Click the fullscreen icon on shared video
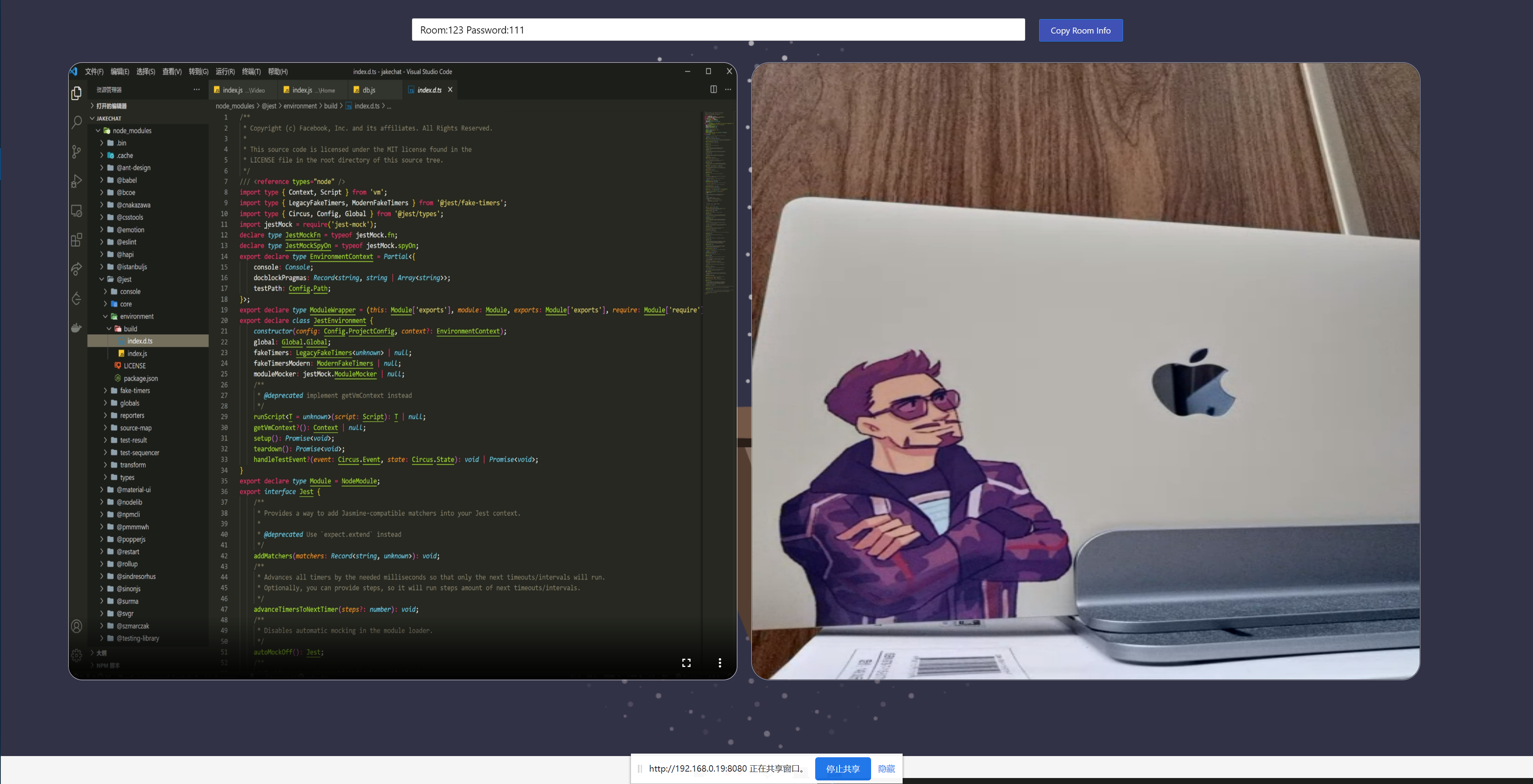The image size is (1533, 784). pyautogui.click(x=686, y=663)
